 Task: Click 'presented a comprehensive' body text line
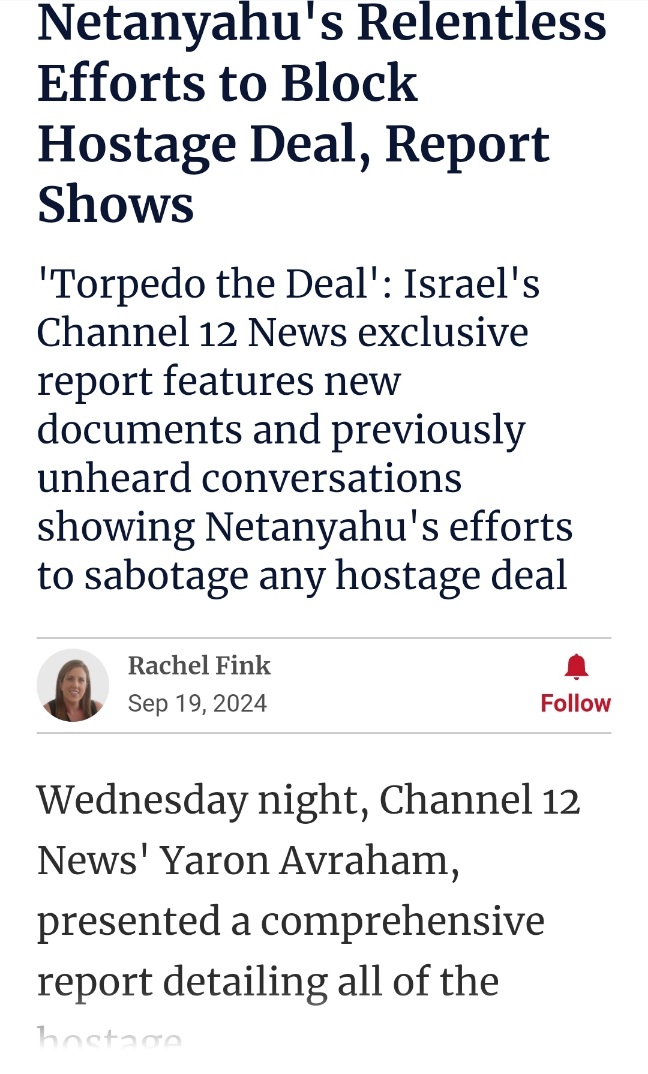[x=290, y=921]
